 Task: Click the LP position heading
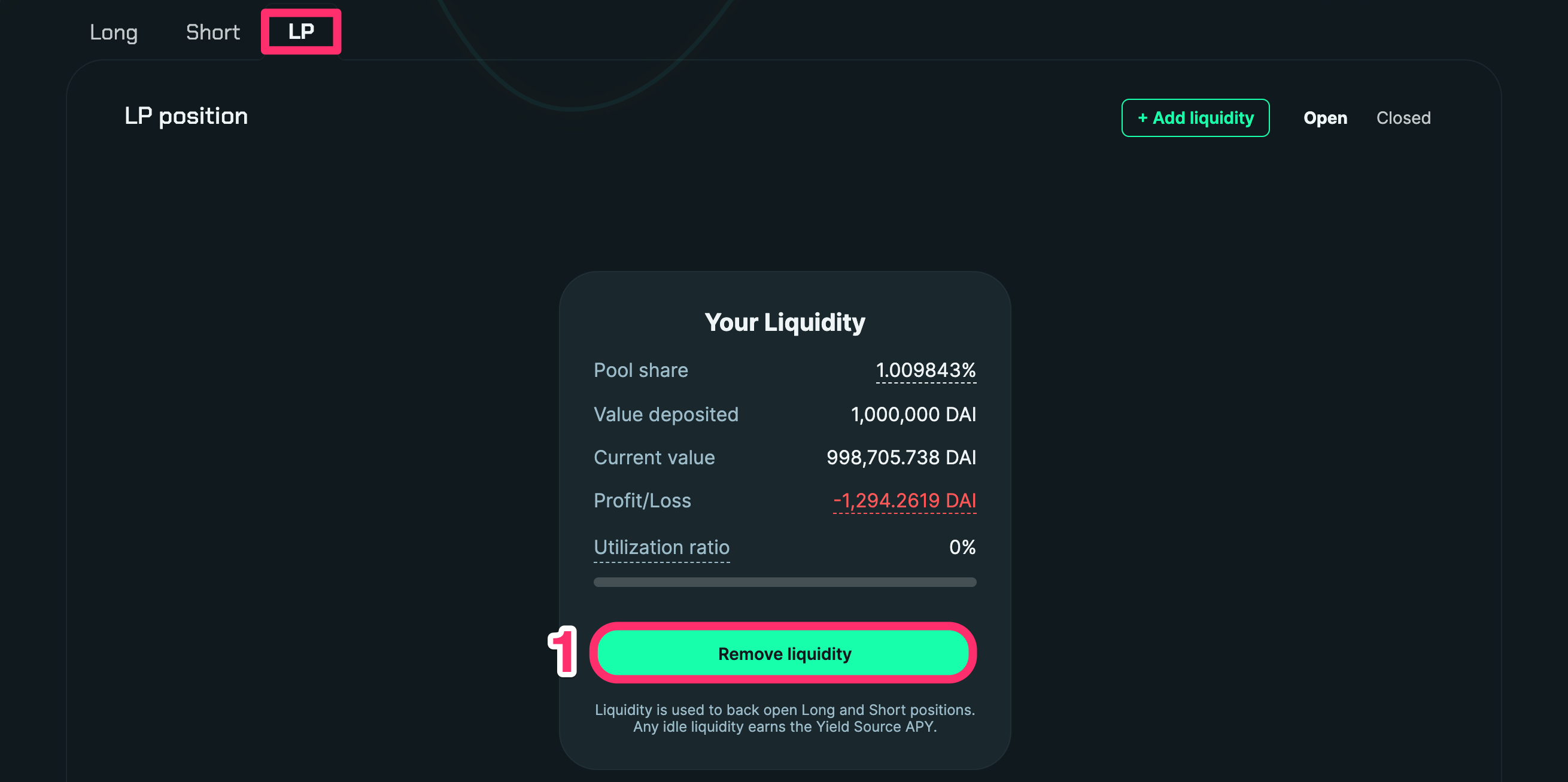[186, 115]
